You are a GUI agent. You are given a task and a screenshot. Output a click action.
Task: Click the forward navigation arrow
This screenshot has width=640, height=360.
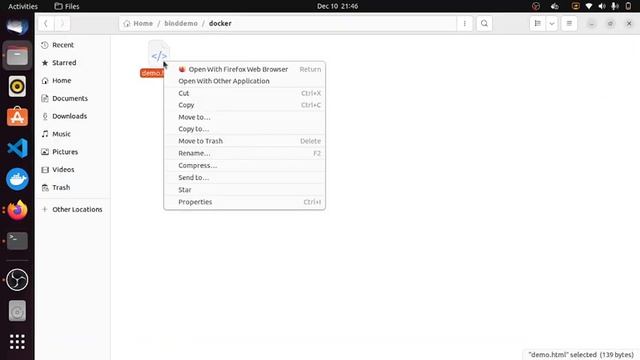pos(62,23)
